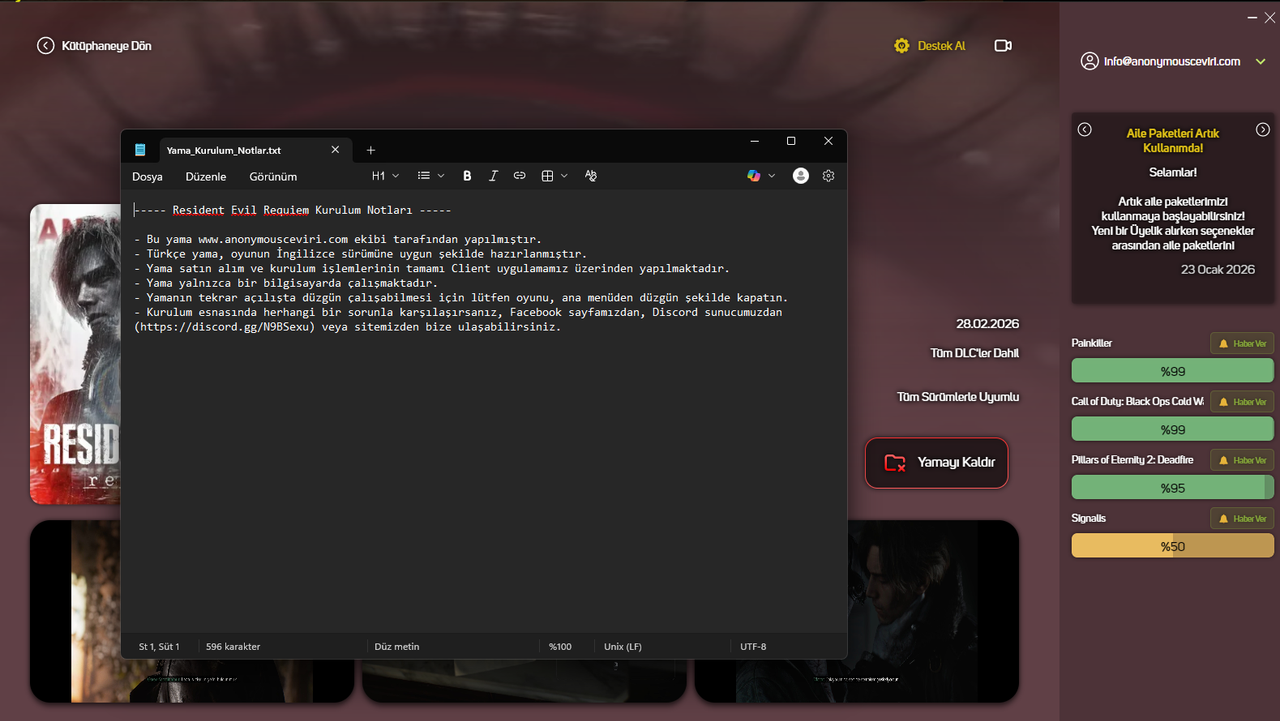Toggle bold formatting in Notepad
This screenshot has width=1280, height=721.
[467, 176]
